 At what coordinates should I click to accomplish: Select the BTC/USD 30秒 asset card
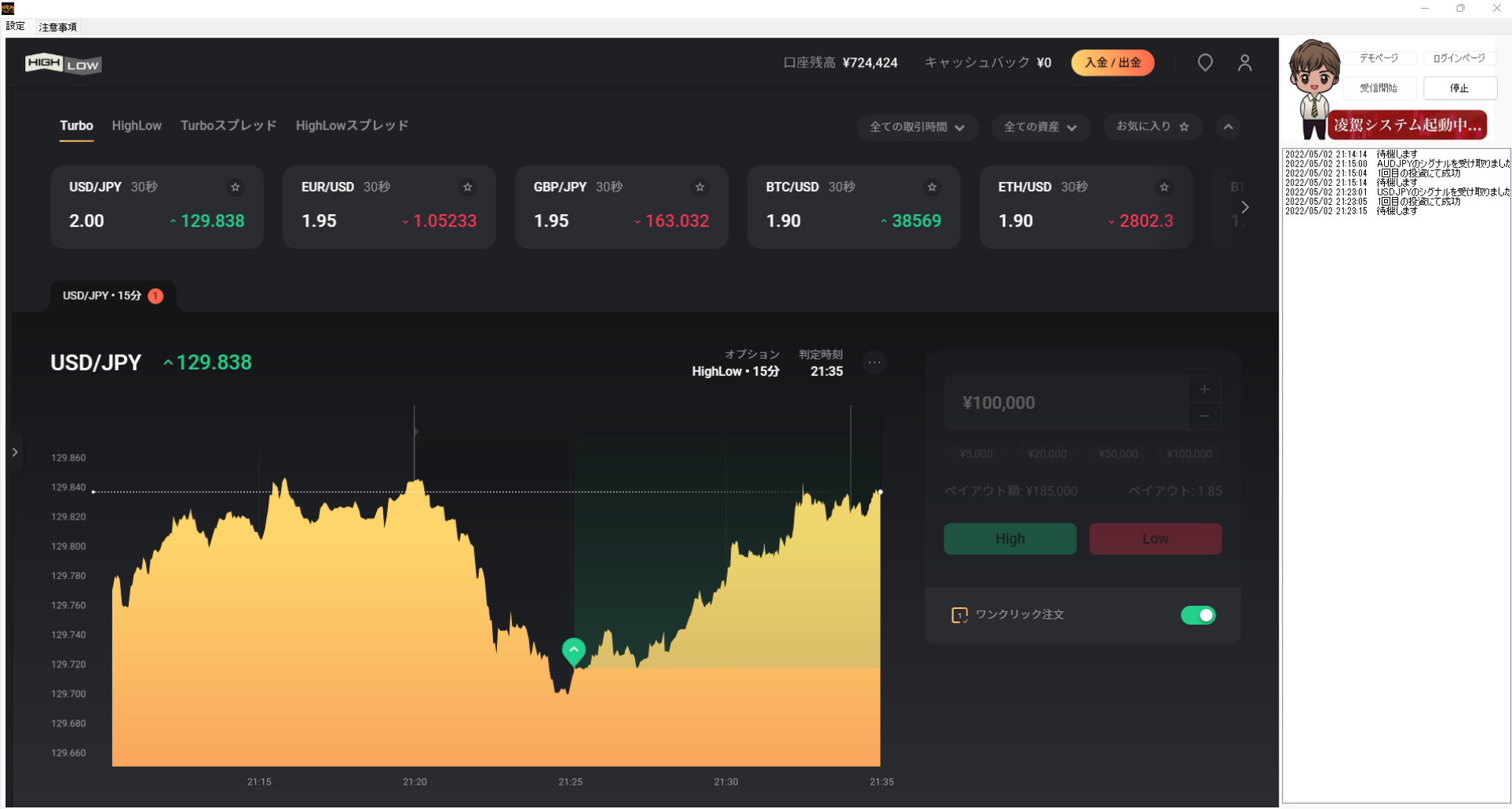coord(854,207)
